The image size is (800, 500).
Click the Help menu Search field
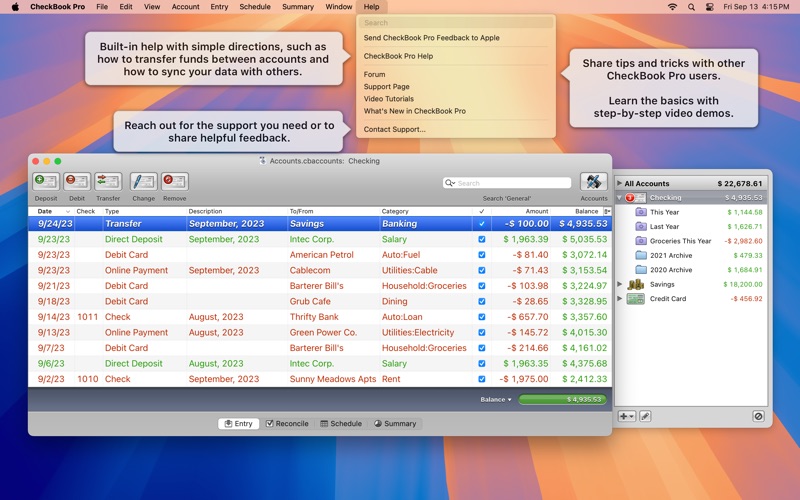pyautogui.click(x=456, y=23)
